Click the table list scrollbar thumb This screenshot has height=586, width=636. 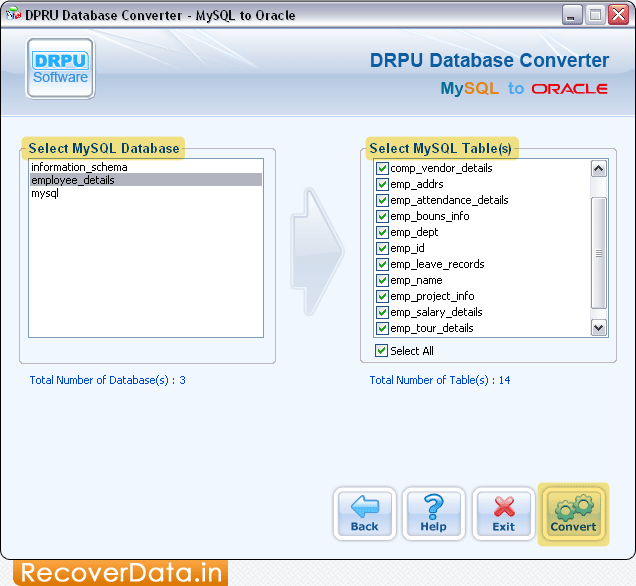click(x=599, y=253)
